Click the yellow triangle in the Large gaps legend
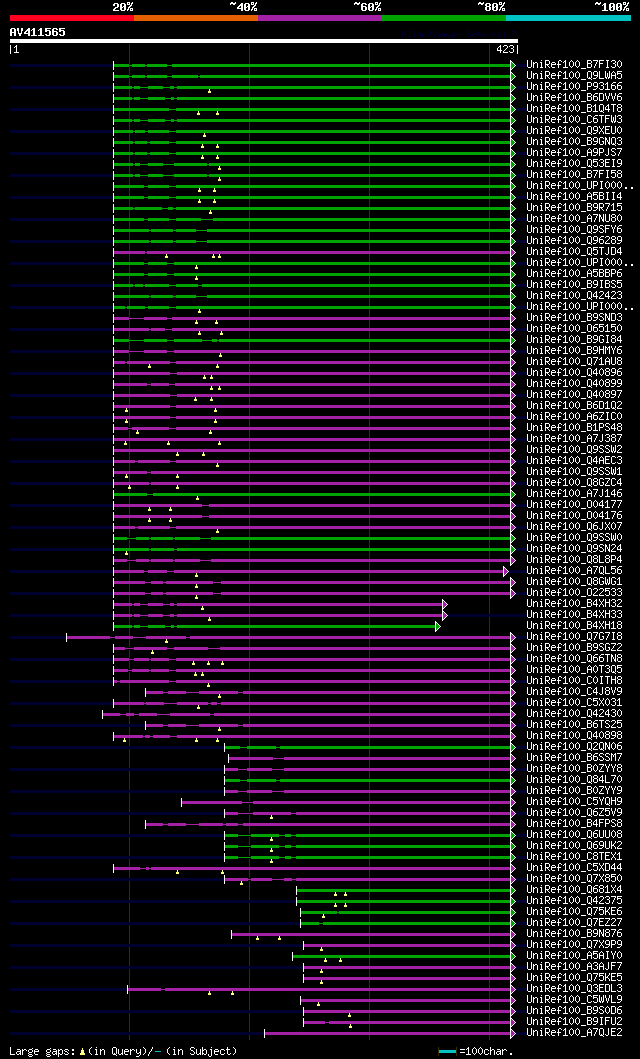640x1059 pixels. coord(82,1052)
